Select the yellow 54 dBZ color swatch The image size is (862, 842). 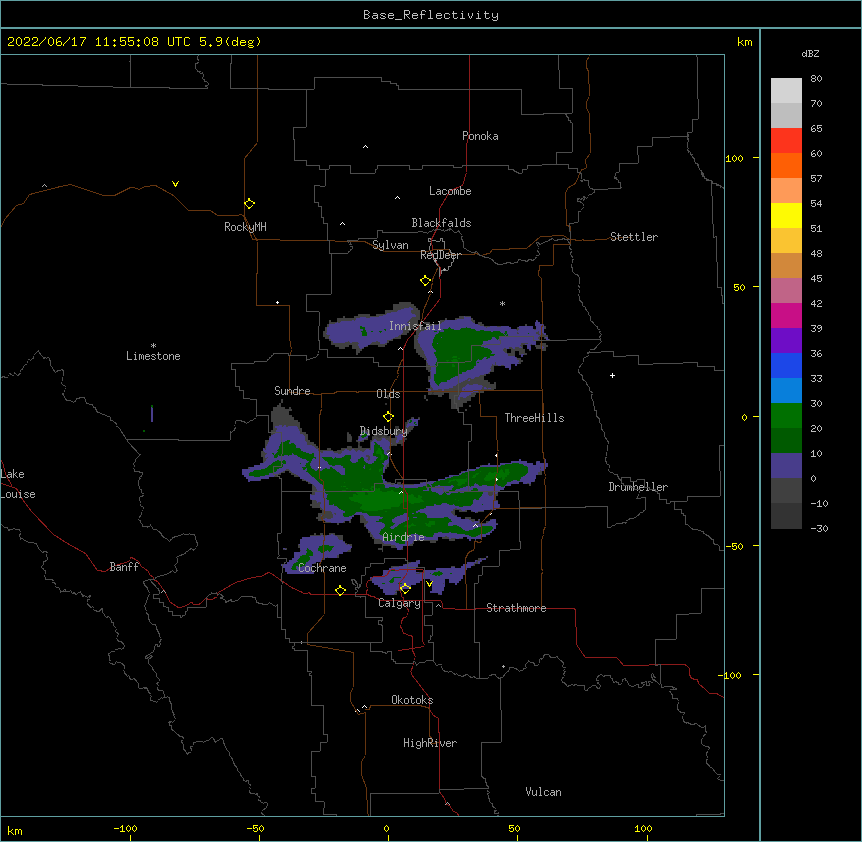coord(786,215)
